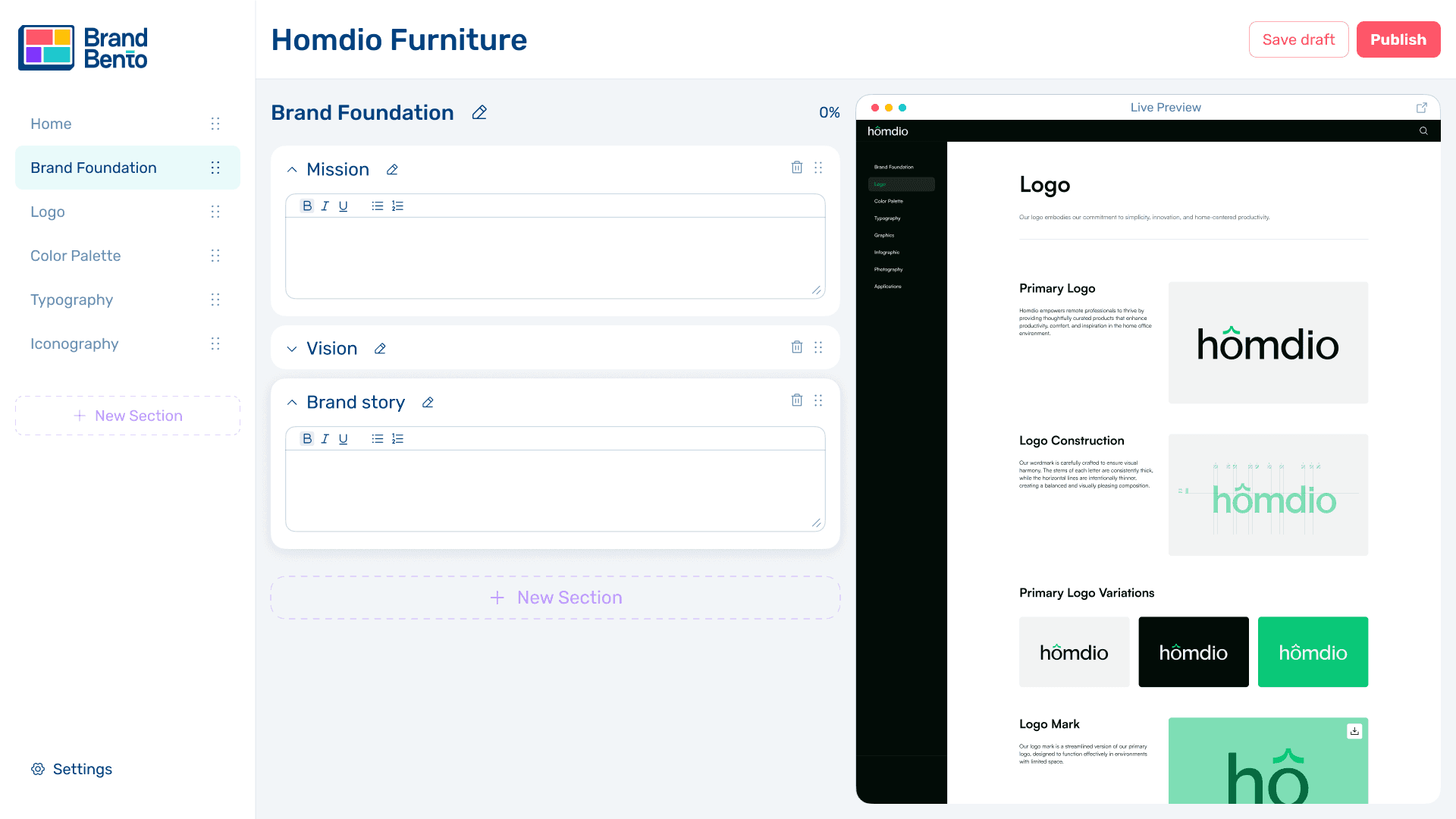Open Typography in the sidebar
This screenshot has width=1456, height=819.
point(72,300)
